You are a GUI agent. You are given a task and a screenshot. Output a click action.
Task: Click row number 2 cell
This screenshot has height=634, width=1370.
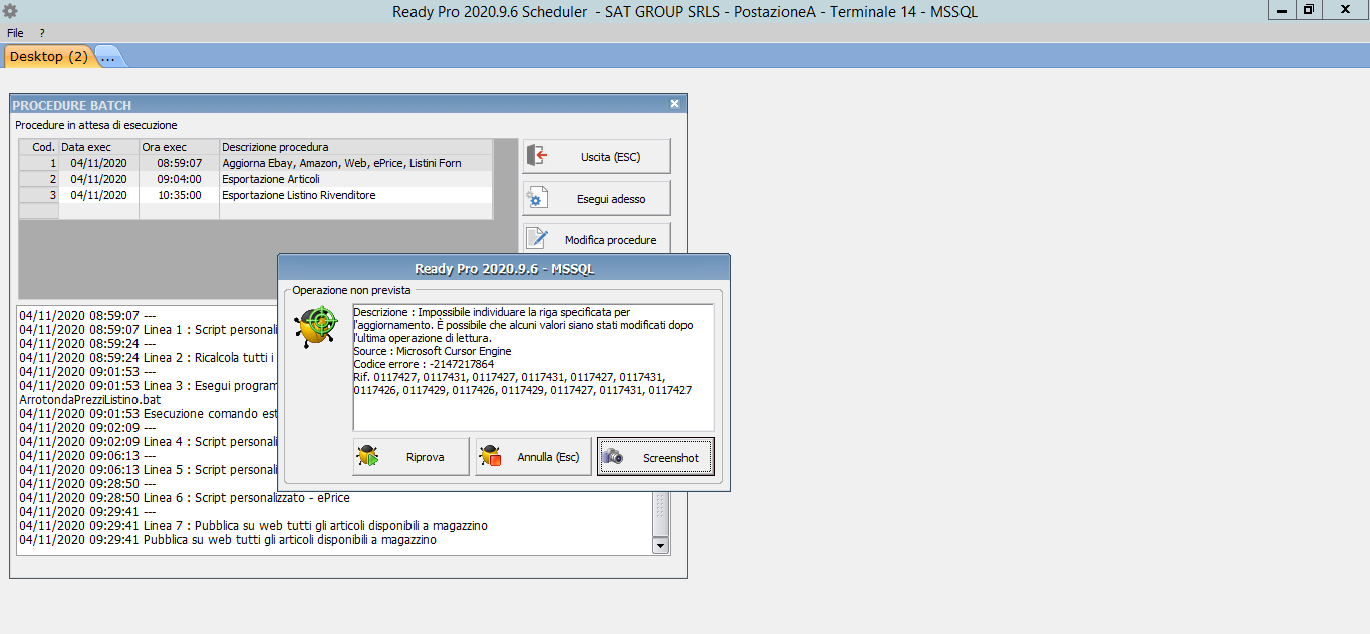39,179
